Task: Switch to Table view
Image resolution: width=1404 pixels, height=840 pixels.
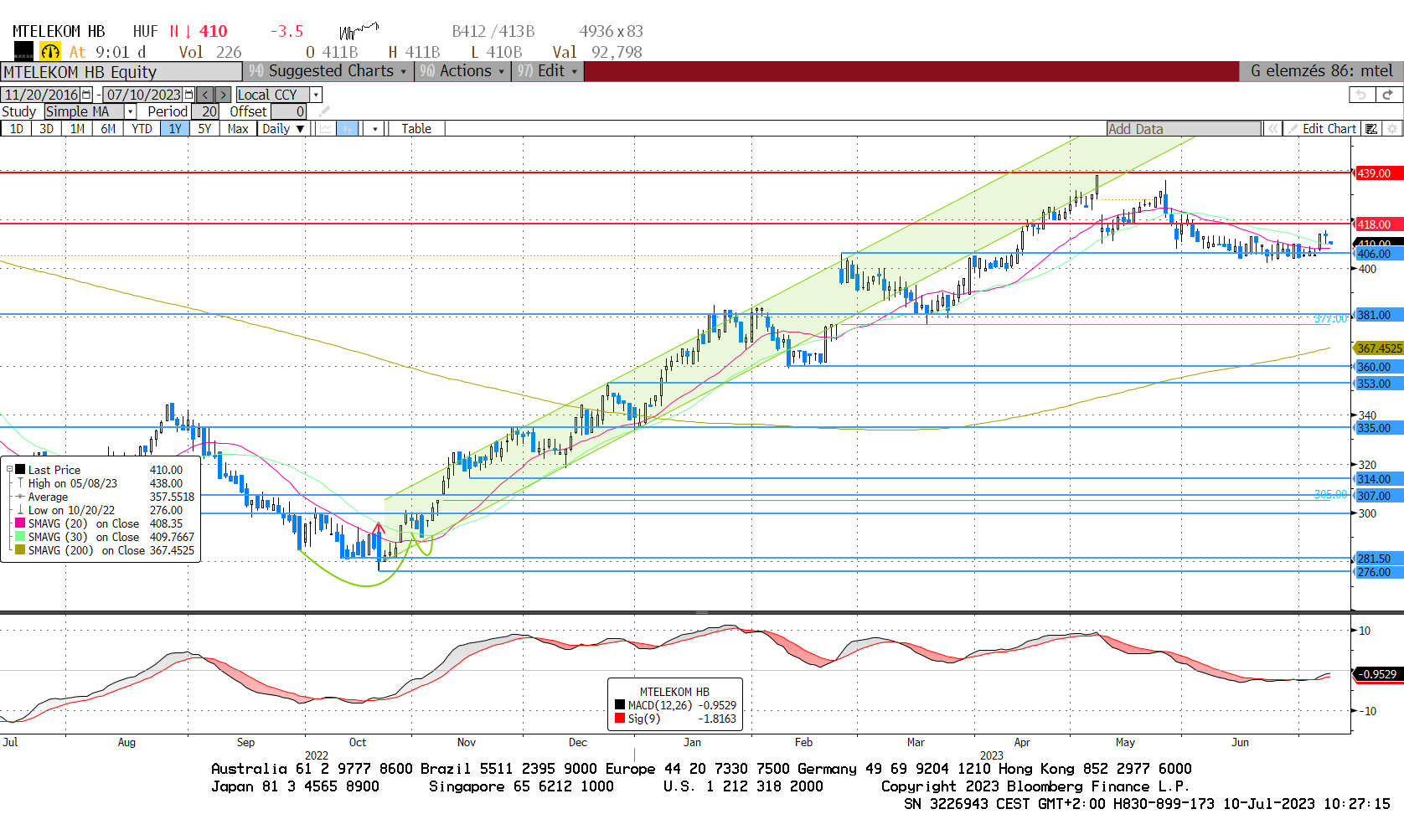Action: [416, 129]
